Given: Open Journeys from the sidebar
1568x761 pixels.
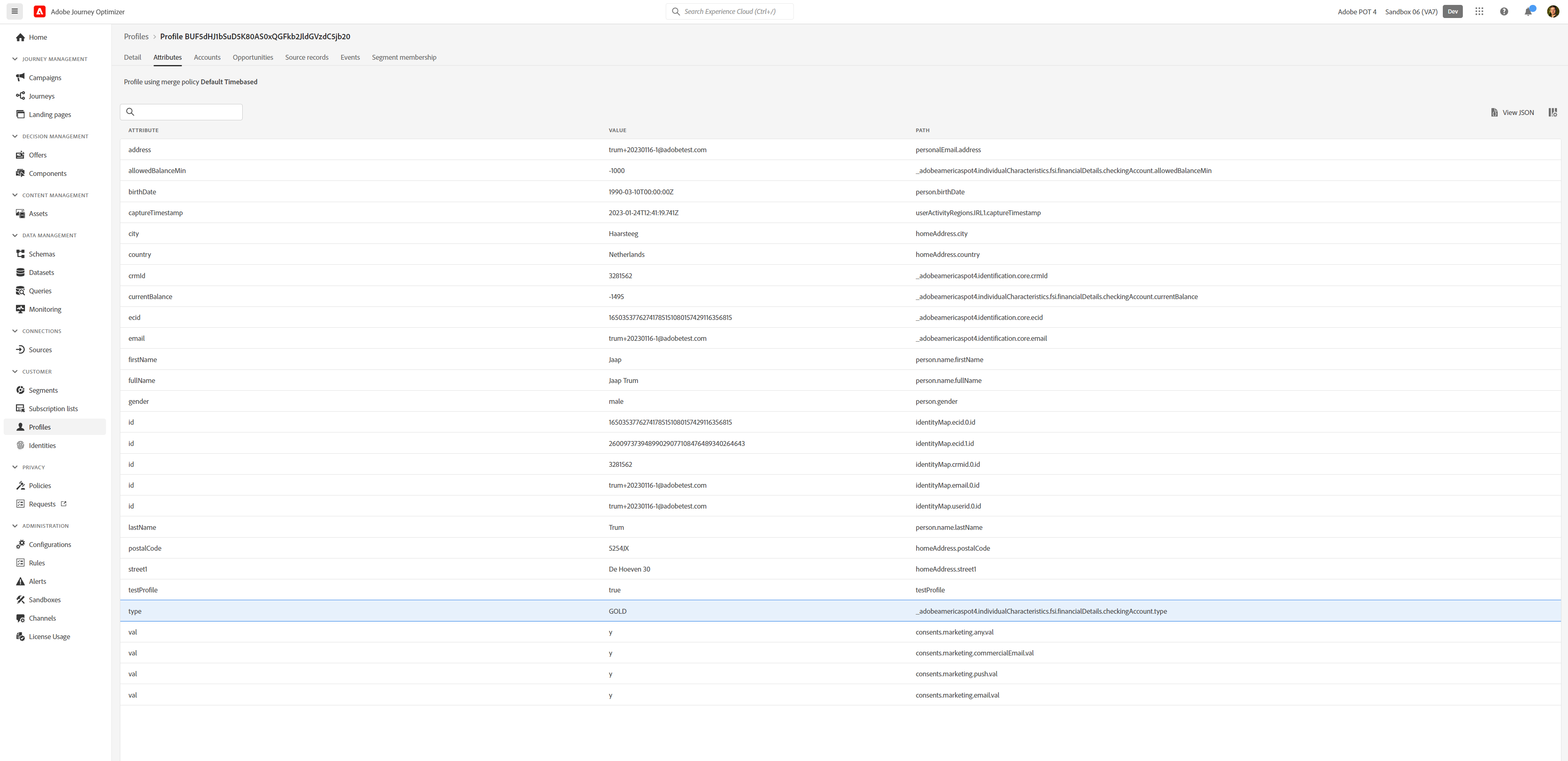Looking at the screenshot, I should tap(41, 96).
